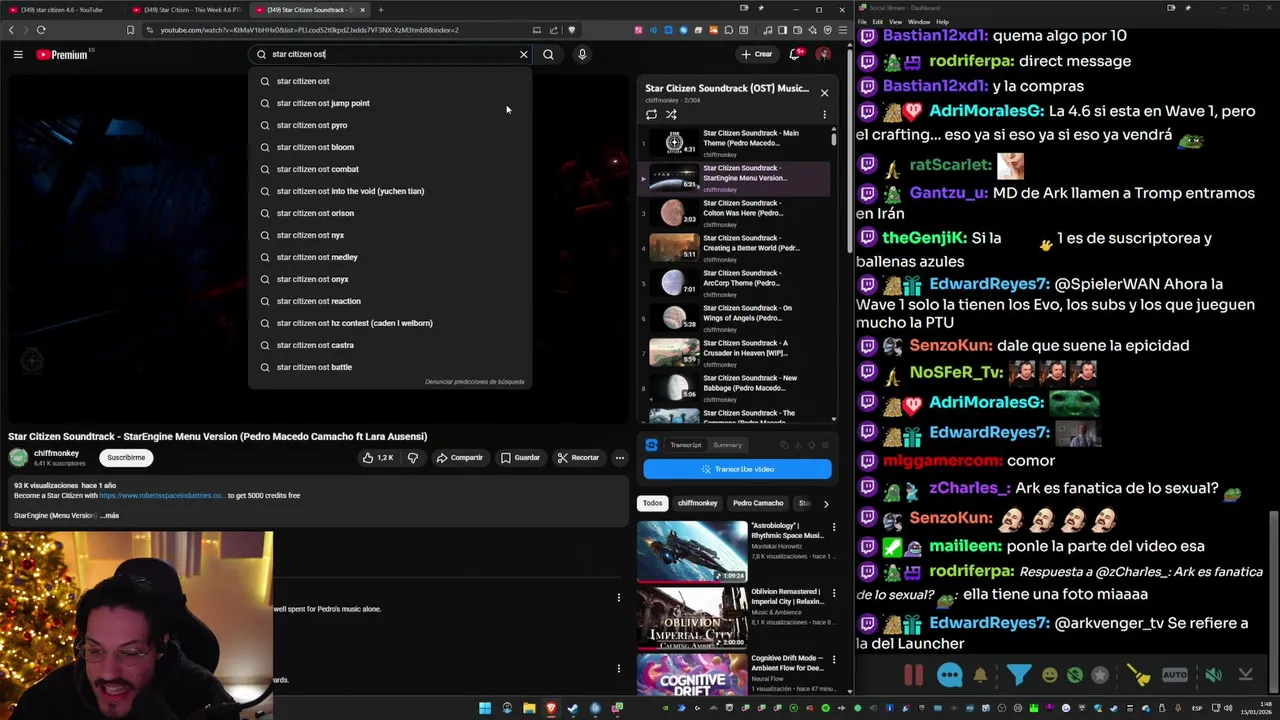Screen dimensions: 1280x720
Task: Go to the YouTube Premium home logo
Action: 62,55
